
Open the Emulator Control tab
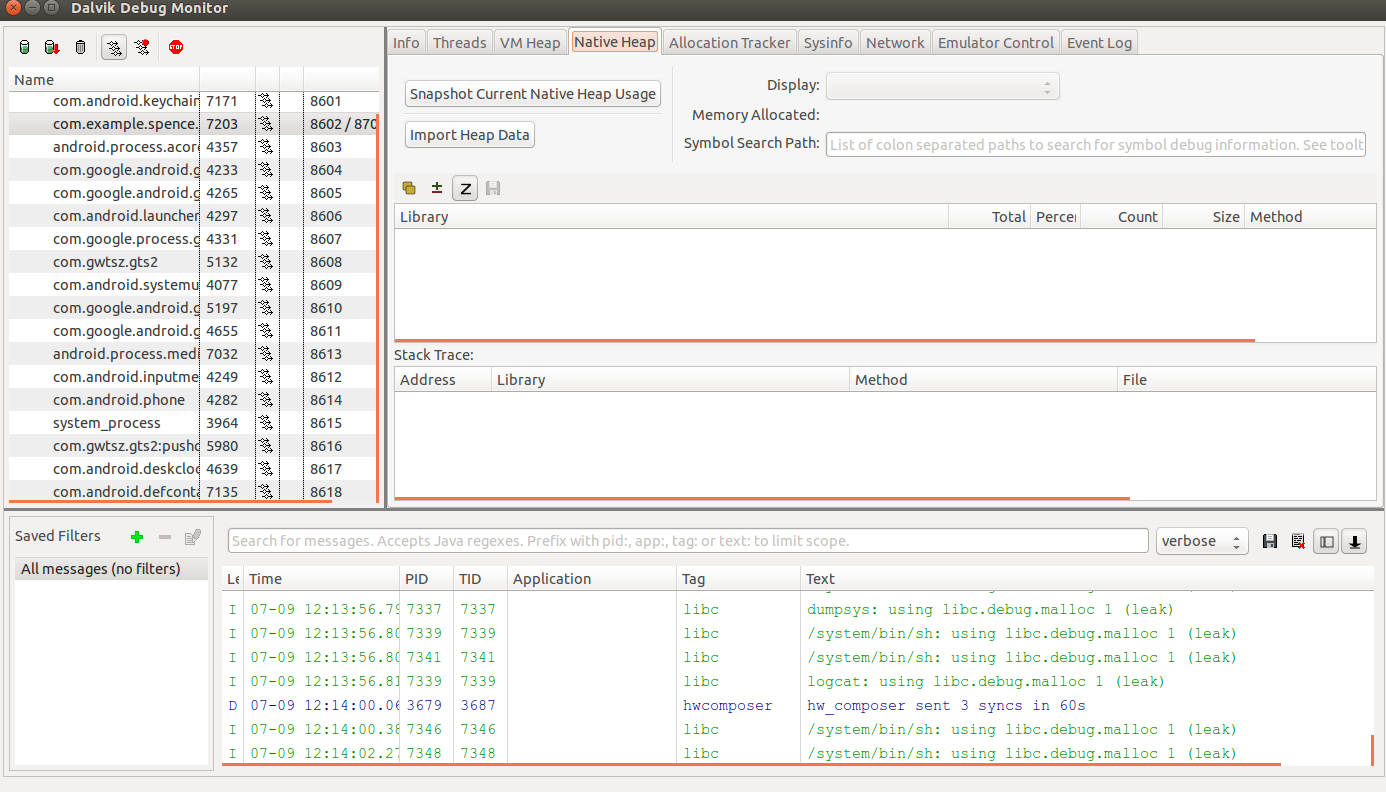(995, 42)
